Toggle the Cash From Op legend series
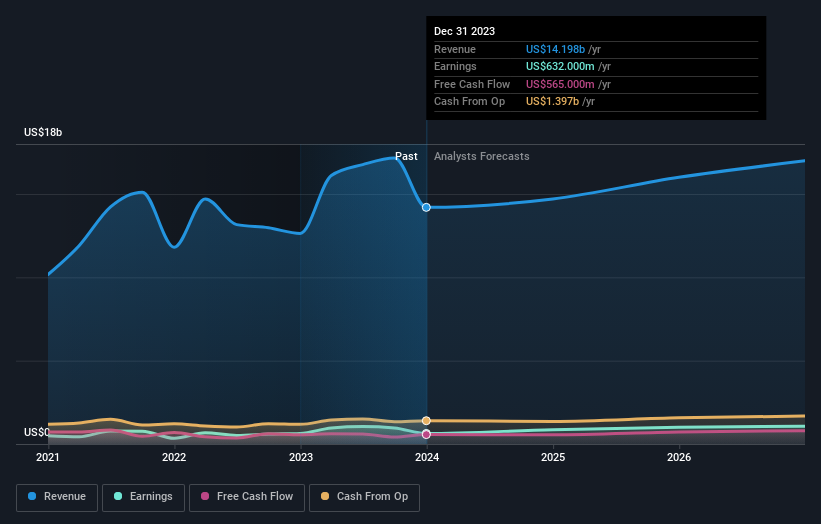Image resolution: width=821 pixels, height=524 pixels. 364,497
